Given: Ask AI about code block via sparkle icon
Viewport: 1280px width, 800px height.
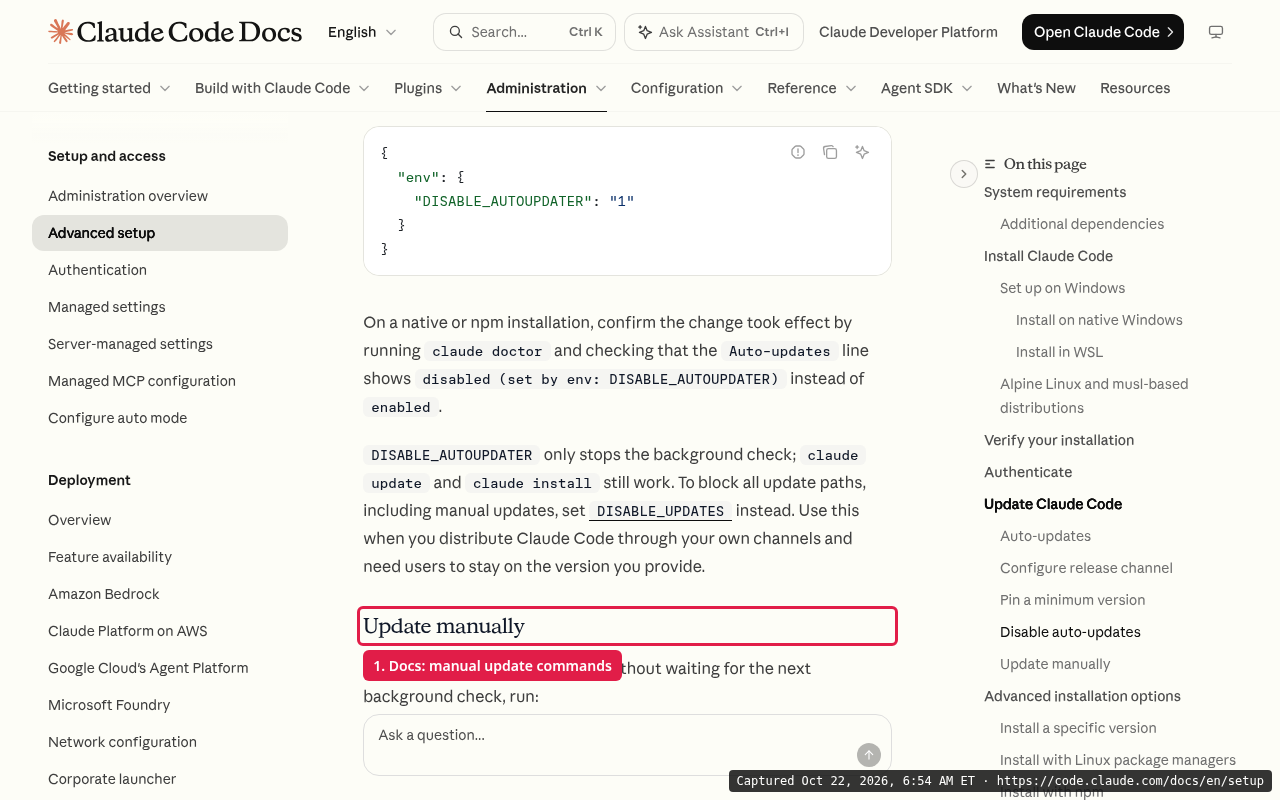Looking at the screenshot, I should (862, 152).
